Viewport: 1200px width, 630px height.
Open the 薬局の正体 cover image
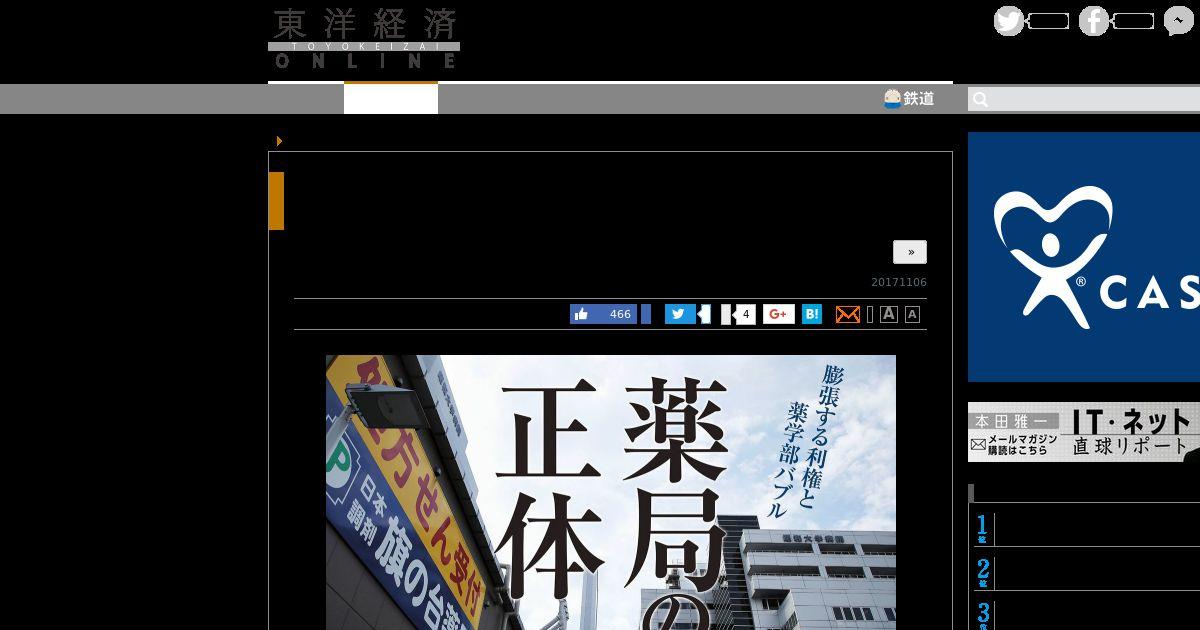click(x=611, y=492)
